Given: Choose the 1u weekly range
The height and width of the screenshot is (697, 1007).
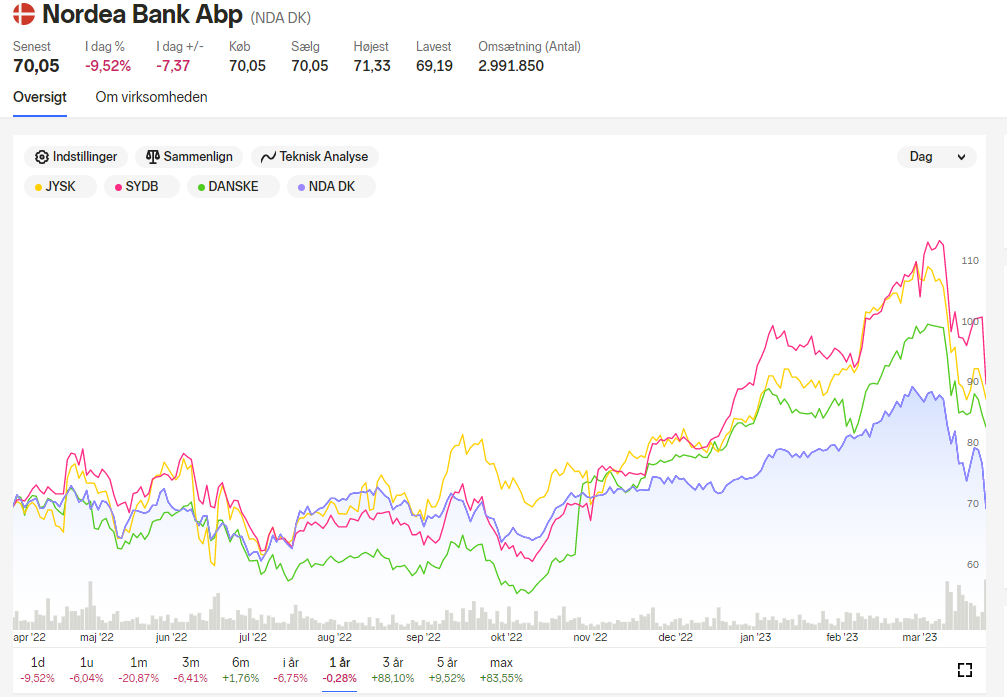Looking at the screenshot, I should point(86,669).
